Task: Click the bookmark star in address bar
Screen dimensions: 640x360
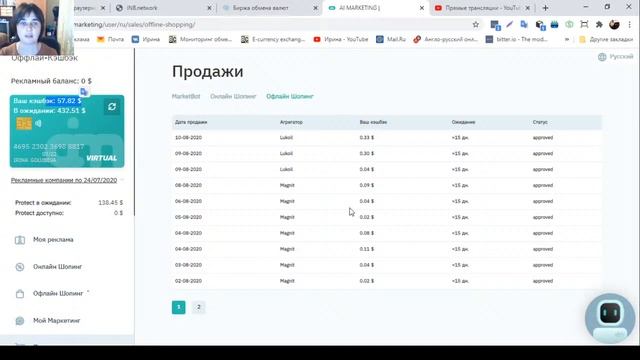Action: pos(476,24)
